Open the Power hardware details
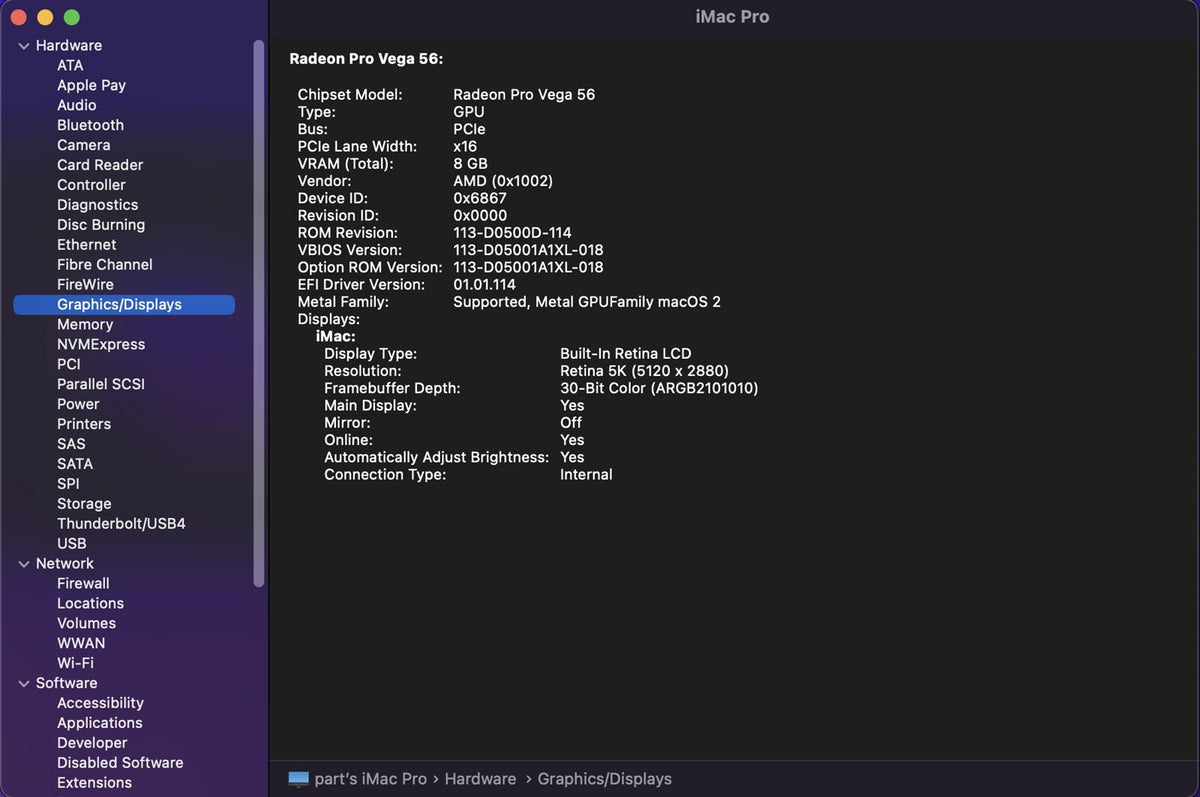 coord(78,404)
